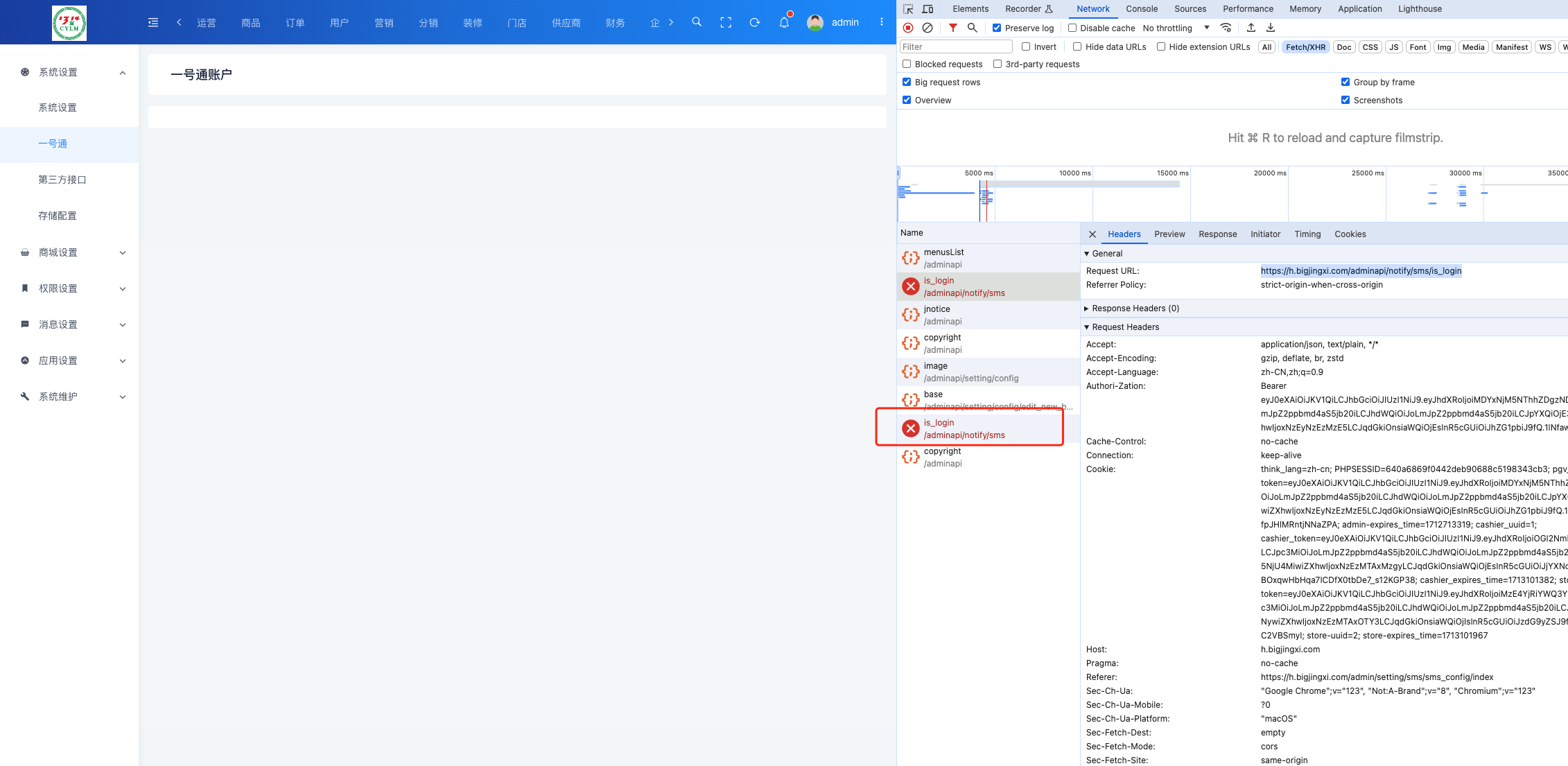Screen dimensions: 1568x766
Task: Uncheck Group by frame
Action: coord(1345,82)
